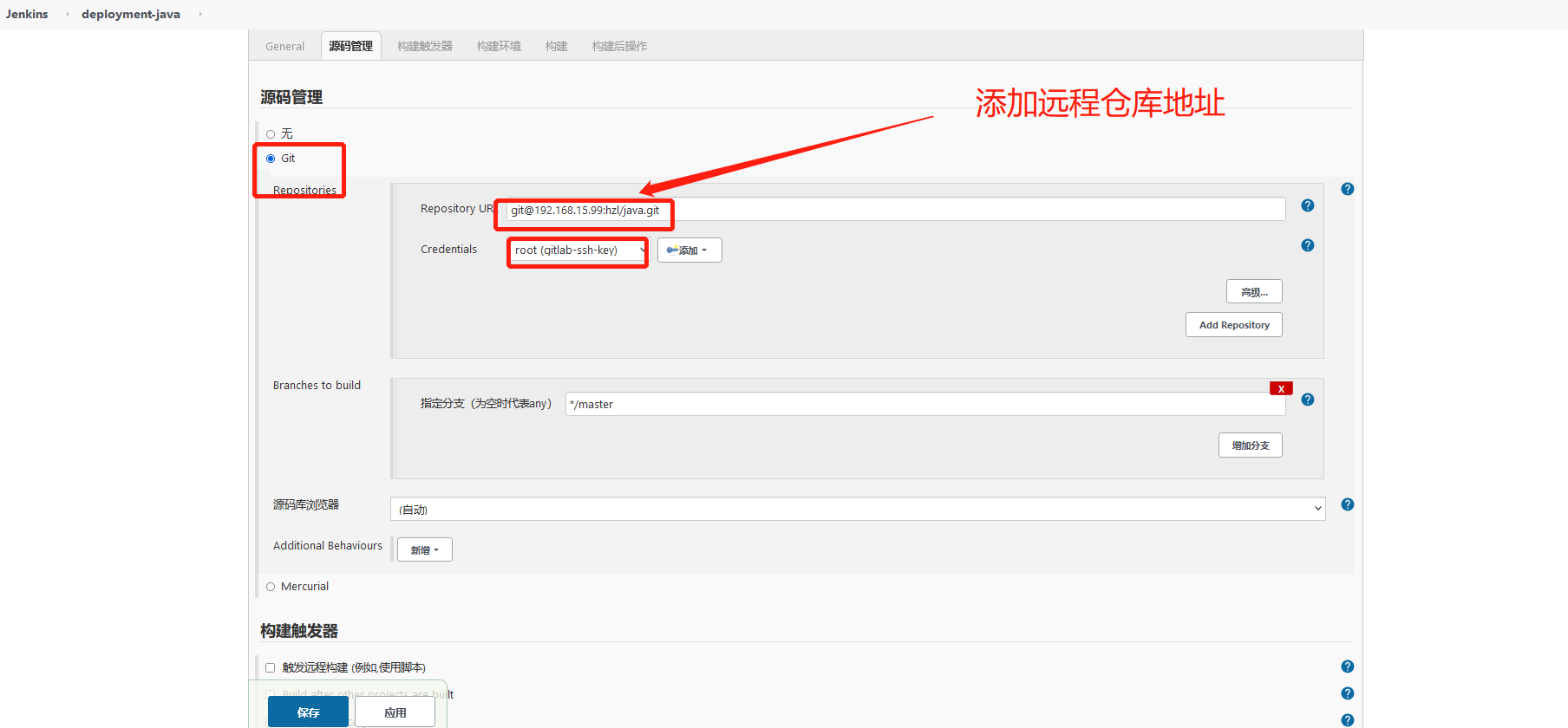The width and height of the screenshot is (1568, 728).
Task: Select the Git radio button
Action: coord(271,159)
